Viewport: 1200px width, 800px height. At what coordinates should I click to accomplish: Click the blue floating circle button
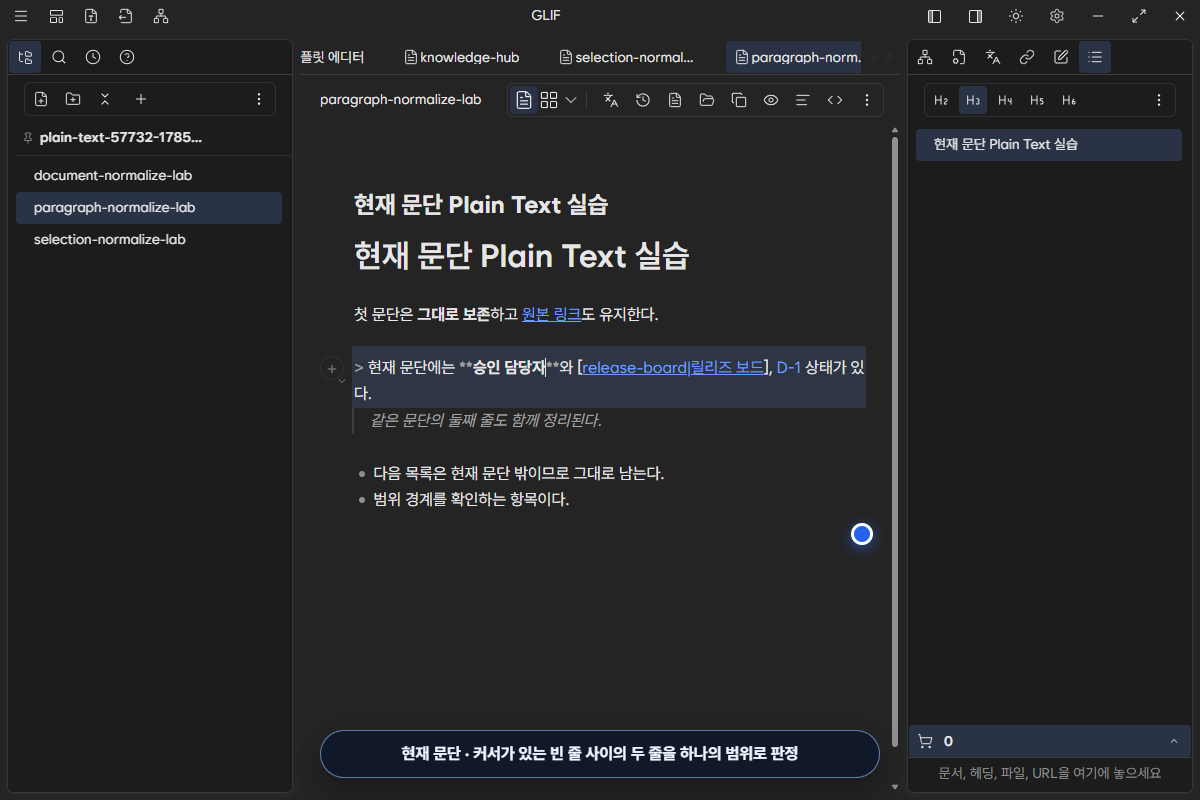point(862,534)
